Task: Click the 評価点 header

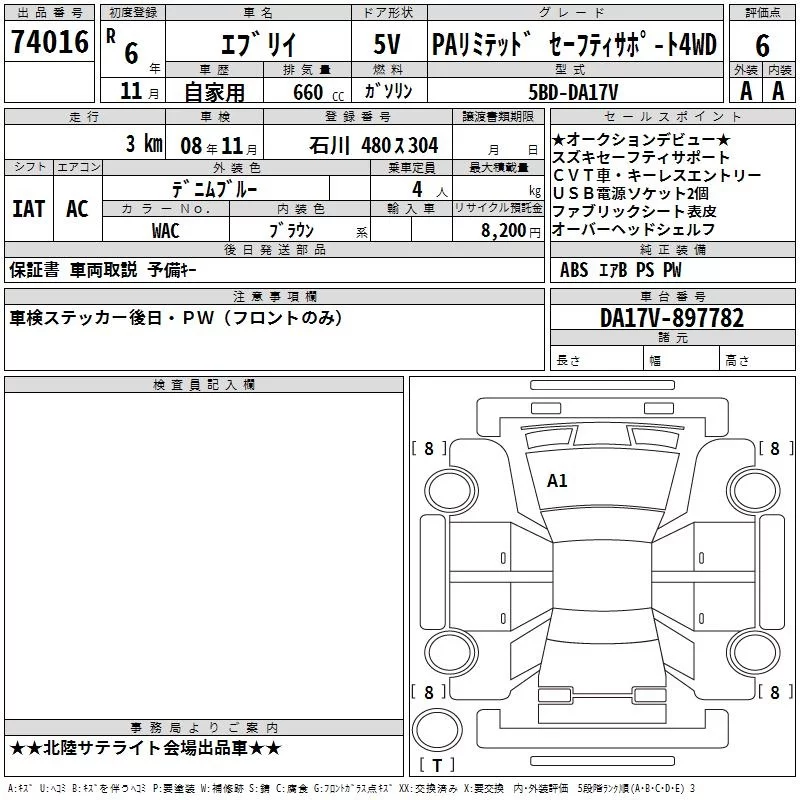Action: tap(762, 13)
